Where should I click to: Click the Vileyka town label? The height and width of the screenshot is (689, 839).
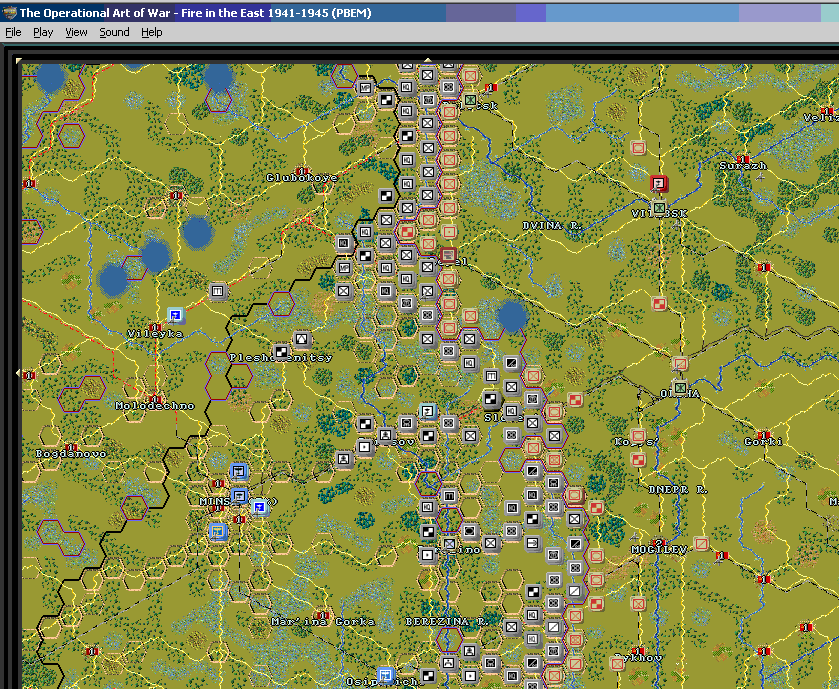155,334
